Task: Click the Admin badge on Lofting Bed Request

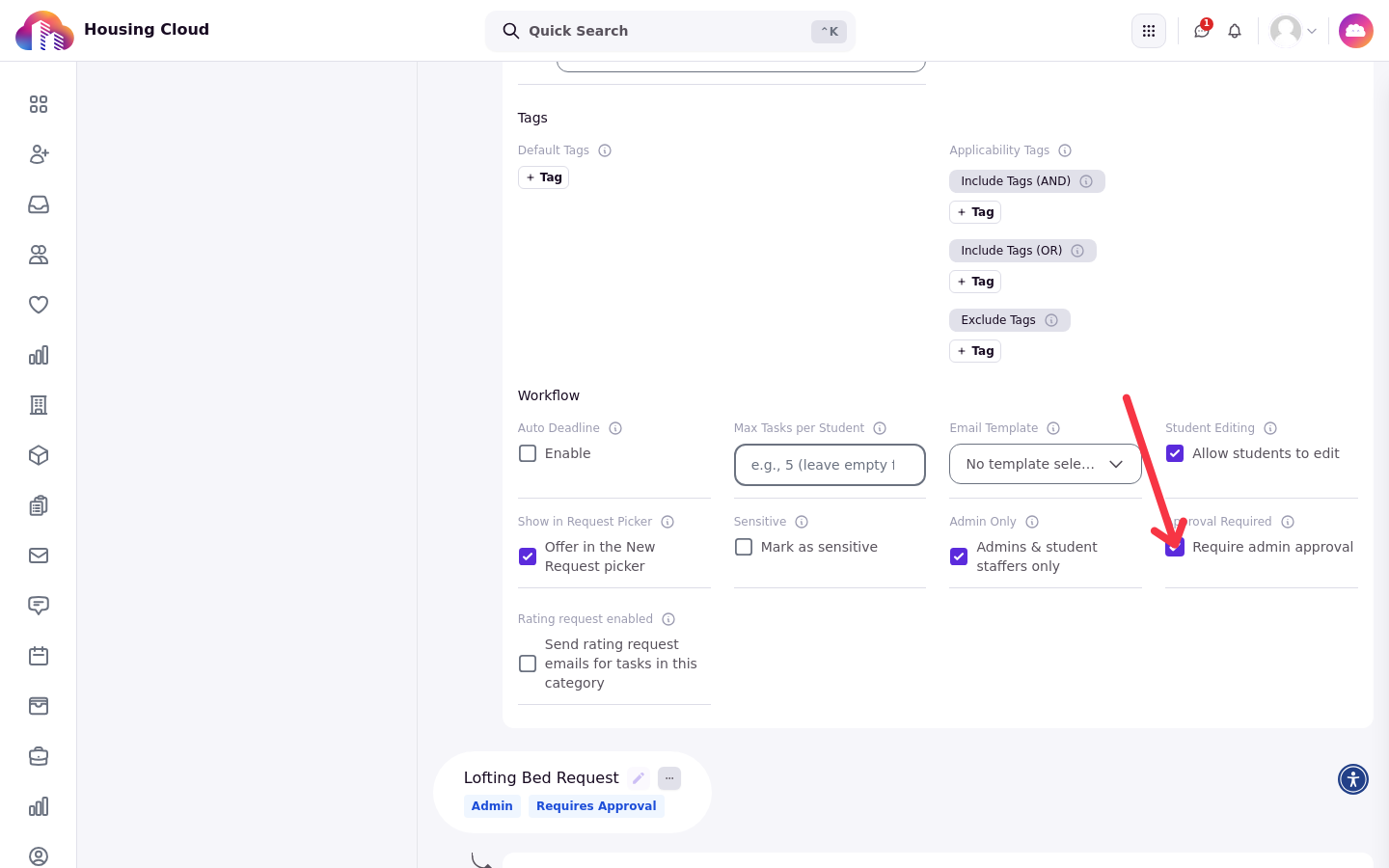Action: (492, 806)
